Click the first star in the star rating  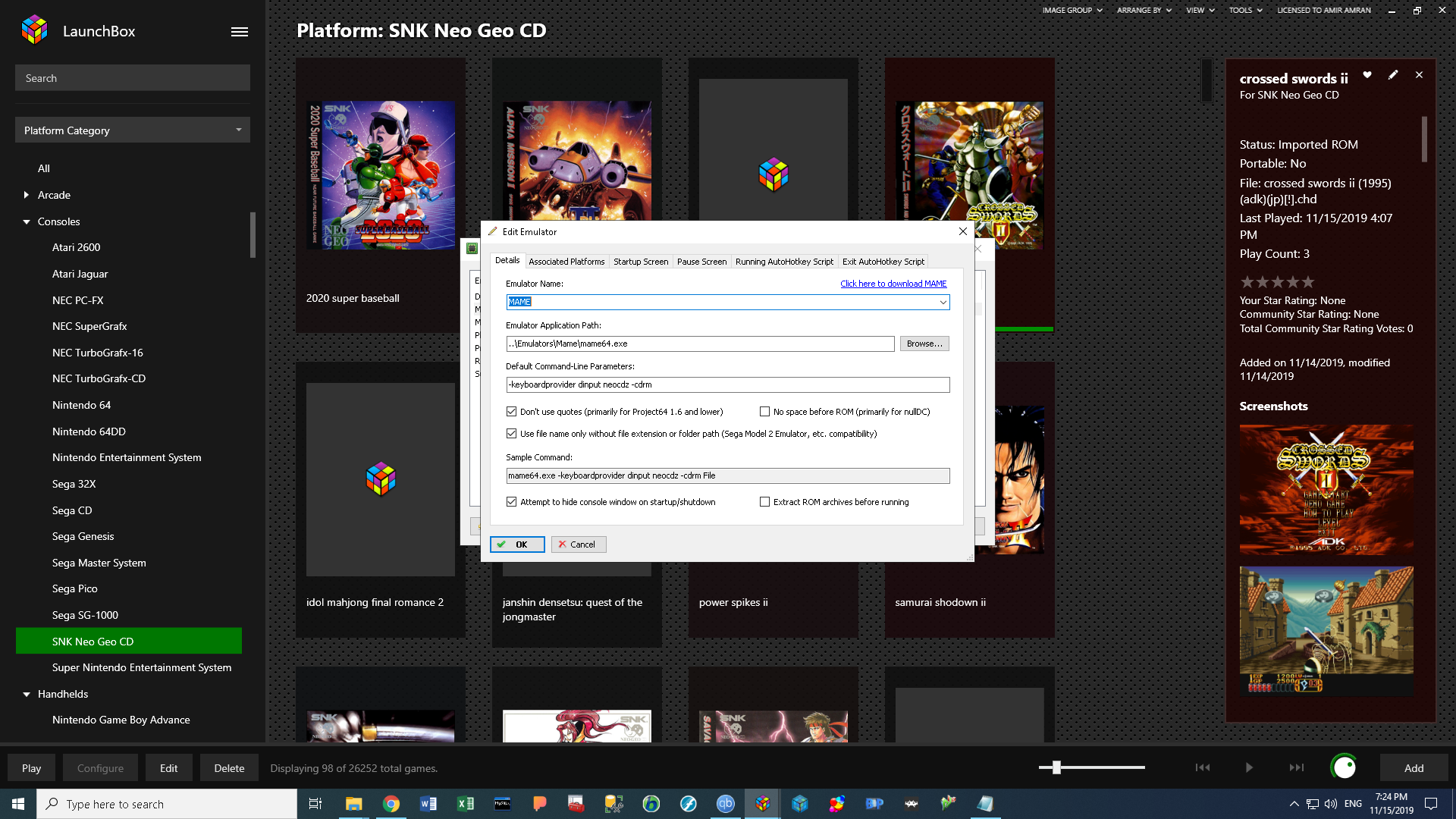[x=1247, y=282]
